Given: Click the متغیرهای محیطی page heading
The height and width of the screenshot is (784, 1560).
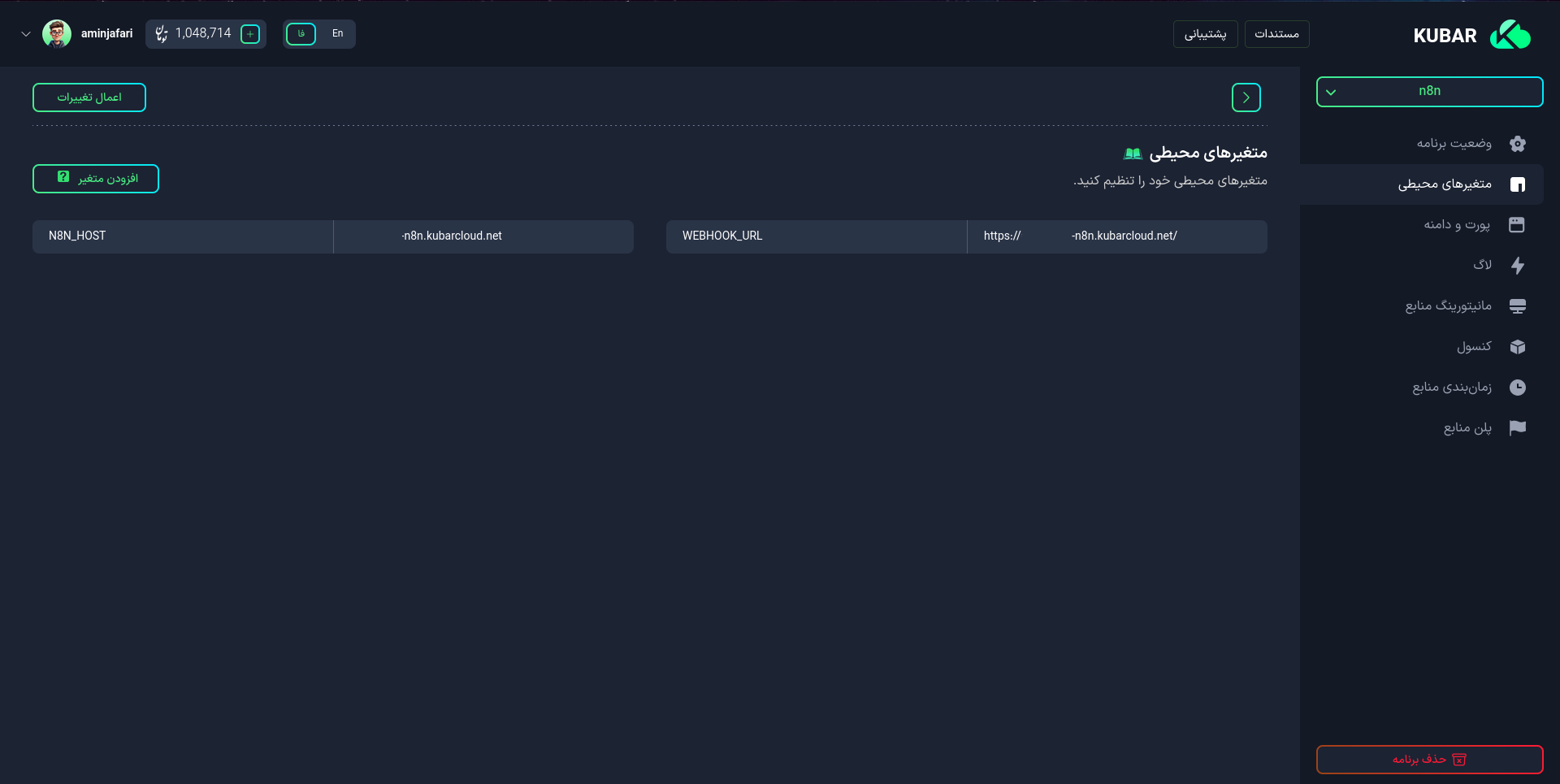Looking at the screenshot, I should tap(1208, 153).
